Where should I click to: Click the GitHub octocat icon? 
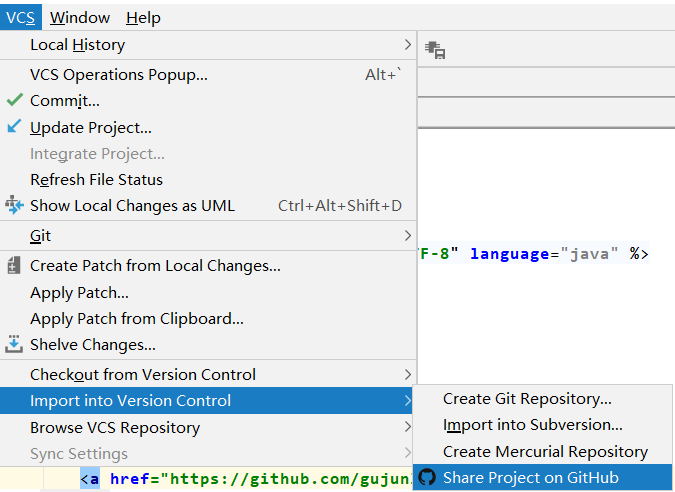click(x=427, y=477)
